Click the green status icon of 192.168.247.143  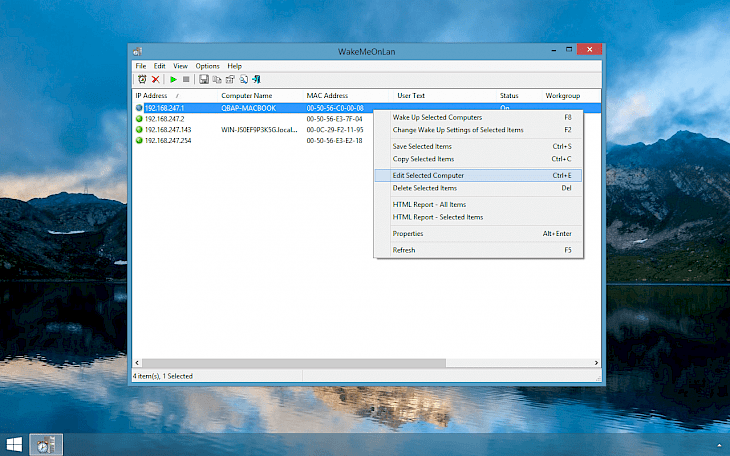click(139, 129)
